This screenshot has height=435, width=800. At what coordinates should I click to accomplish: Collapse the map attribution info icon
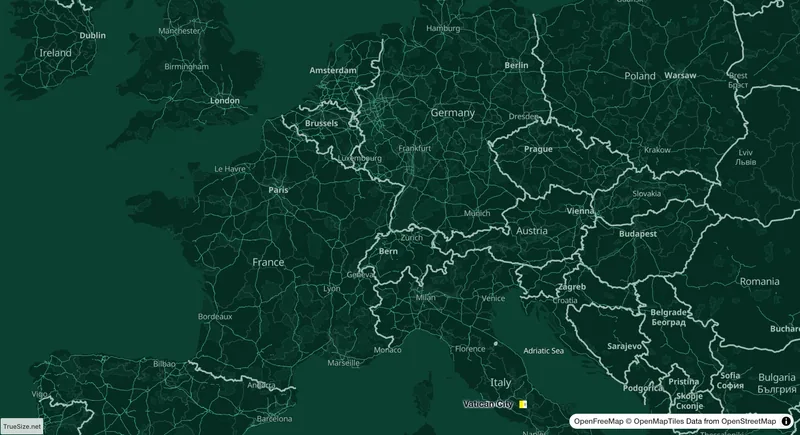(x=786, y=421)
